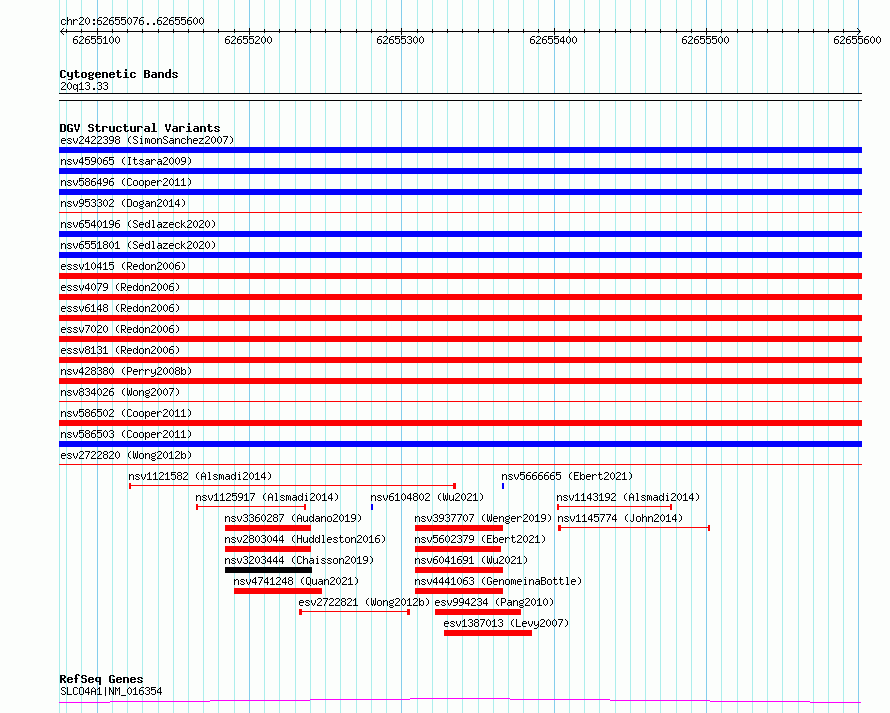This screenshot has height=713, width=890.
Task: Select nsv6551801 (Sedlazeck2020) variant label
Action: [x=138, y=245]
